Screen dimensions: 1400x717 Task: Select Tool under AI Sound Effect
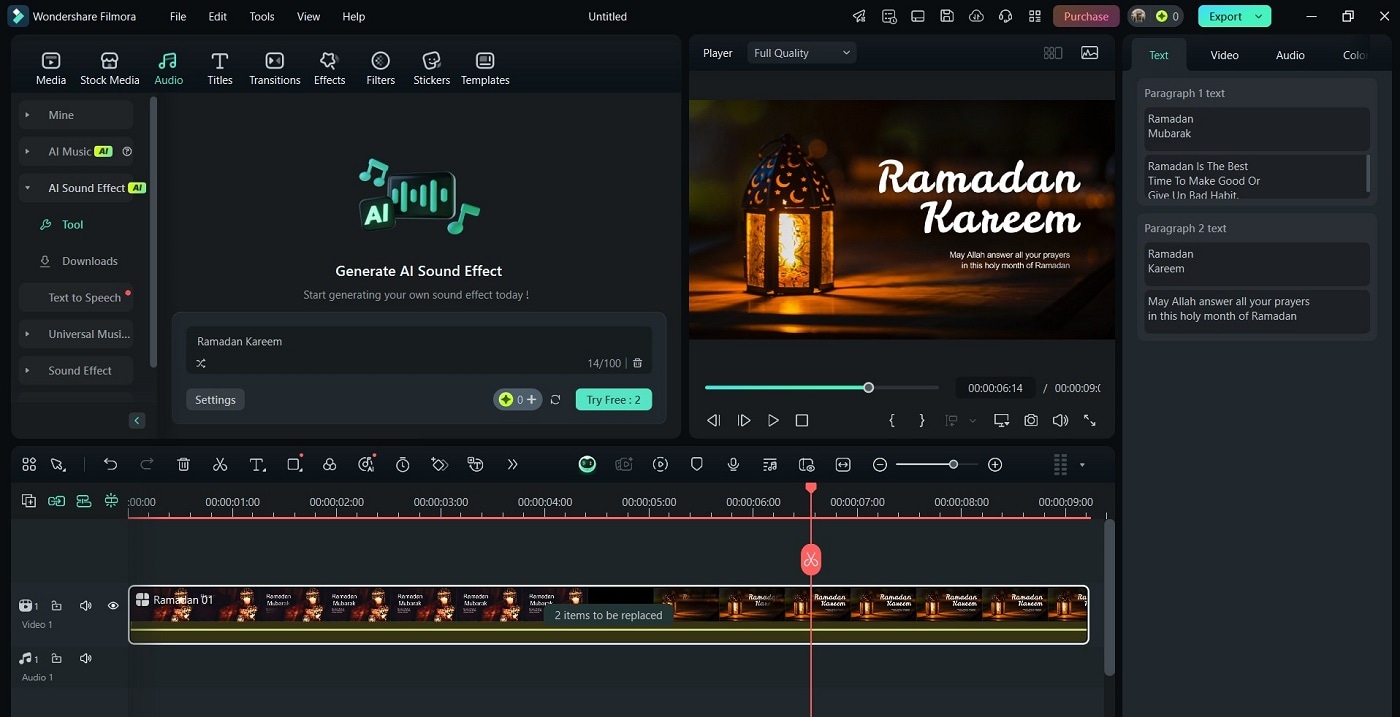click(72, 225)
